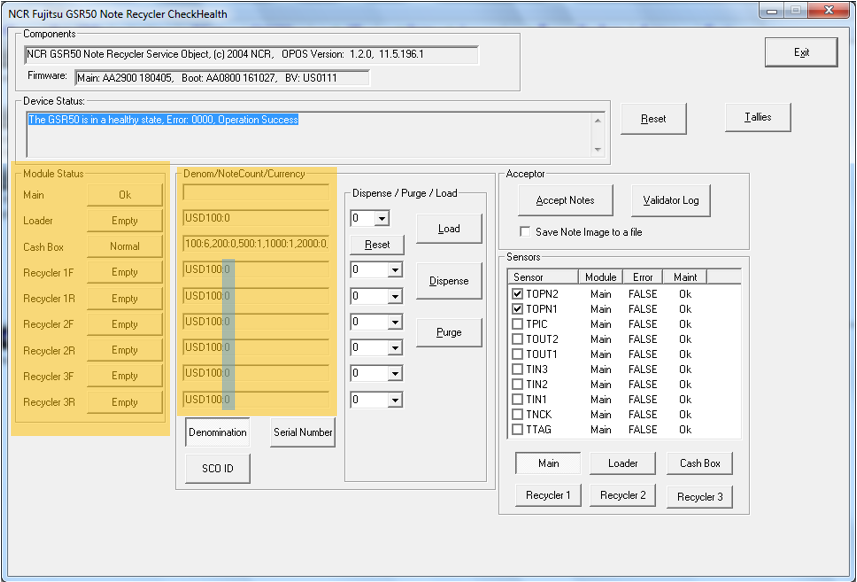Click the Load button

(449, 228)
